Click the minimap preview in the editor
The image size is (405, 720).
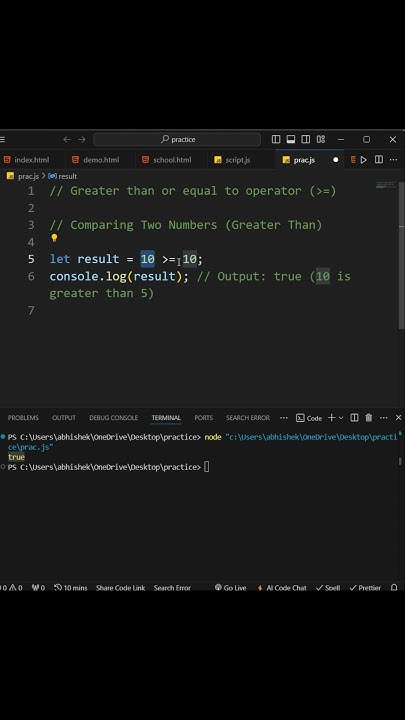(385, 185)
